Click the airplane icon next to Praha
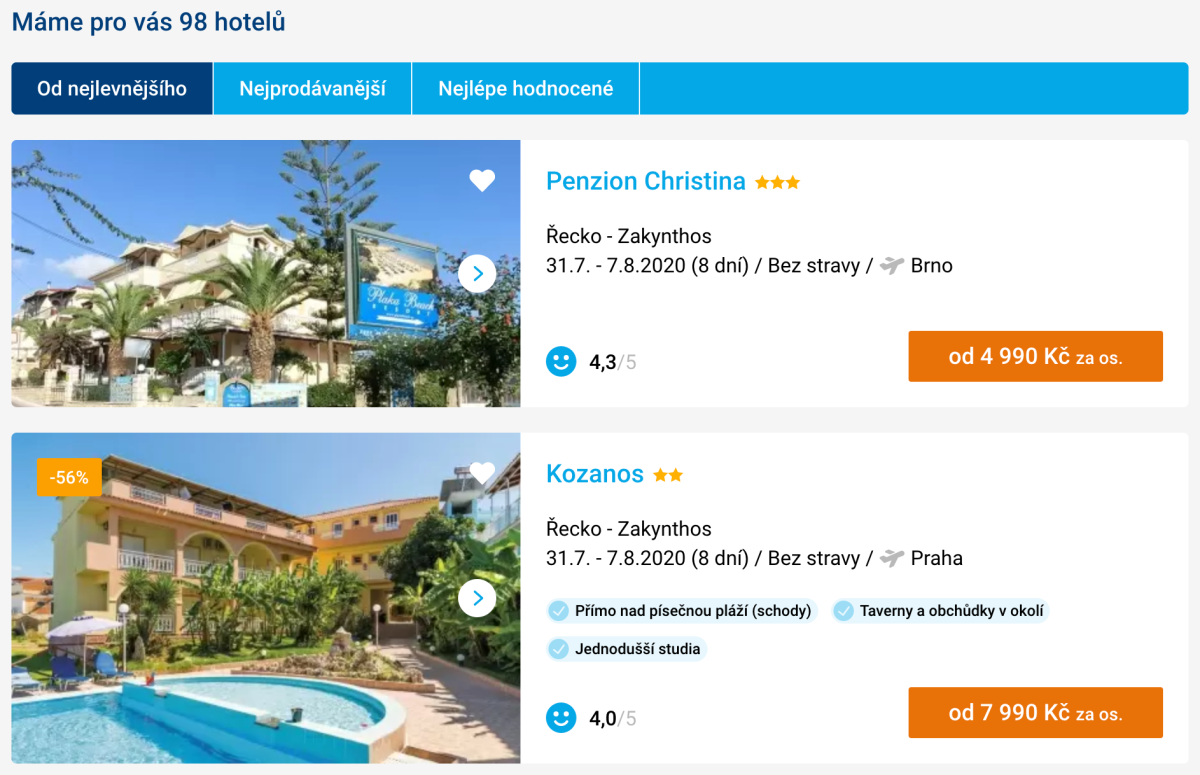The image size is (1200, 775). 892,558
